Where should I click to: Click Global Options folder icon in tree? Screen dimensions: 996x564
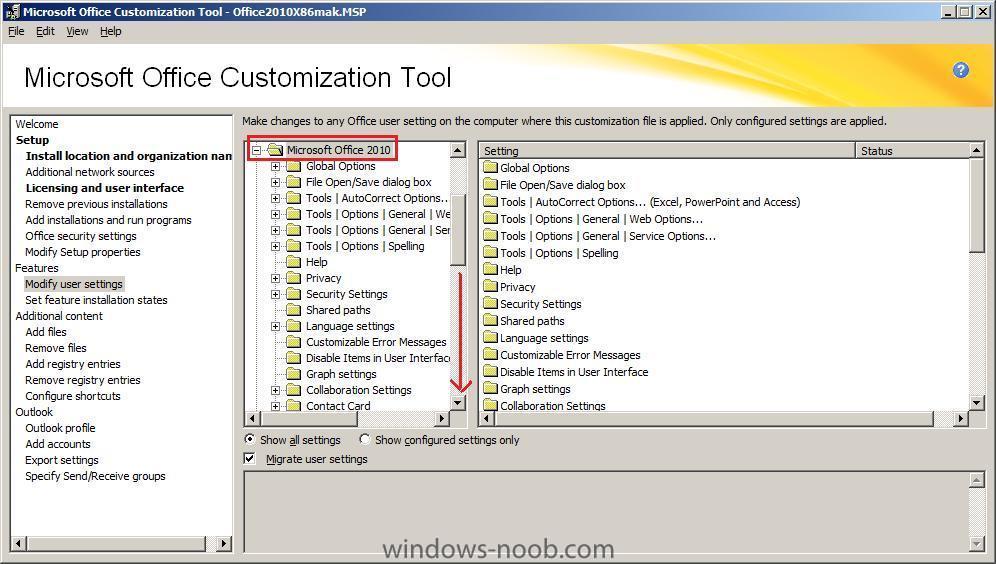pyautogui.click(x=293, y=166)
